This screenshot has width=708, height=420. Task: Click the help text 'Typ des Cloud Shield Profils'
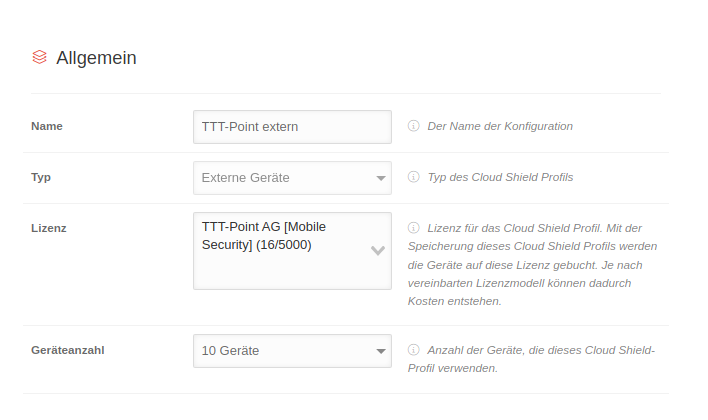pos(500,177)
